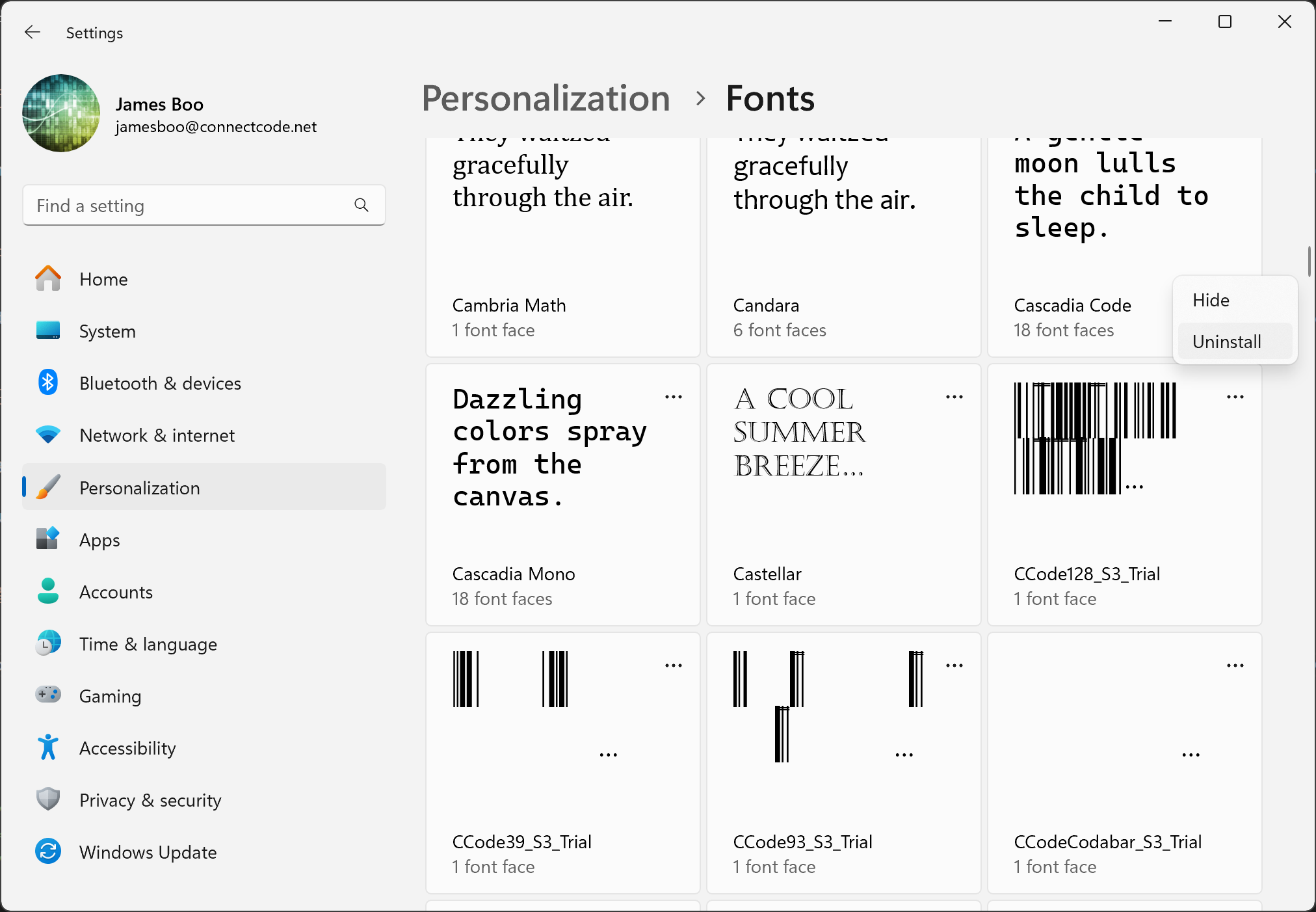Open the Cascadia Mono font preview
The image size is (1316, 912).
(x=550, y=449)
